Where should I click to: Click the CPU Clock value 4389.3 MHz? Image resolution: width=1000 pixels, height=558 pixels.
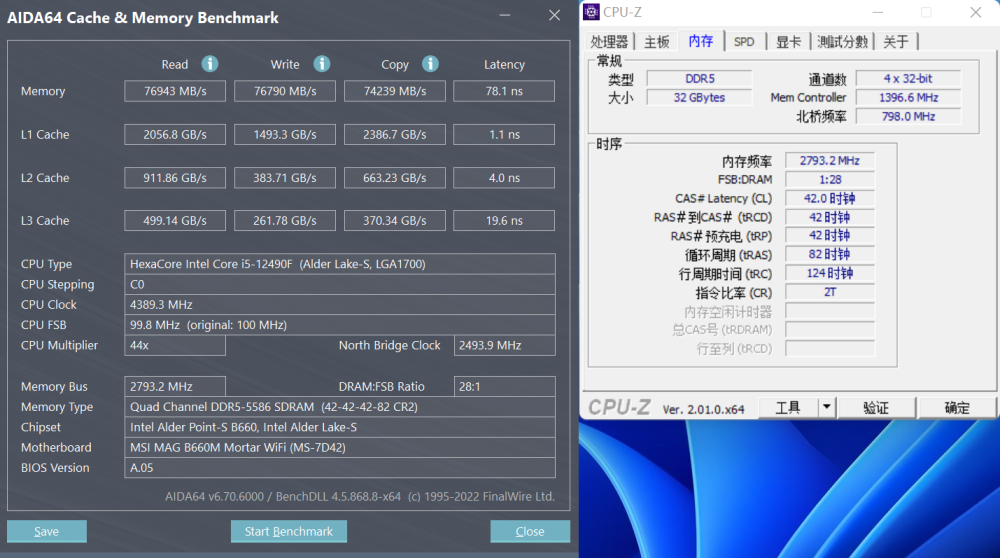(340, 305)
